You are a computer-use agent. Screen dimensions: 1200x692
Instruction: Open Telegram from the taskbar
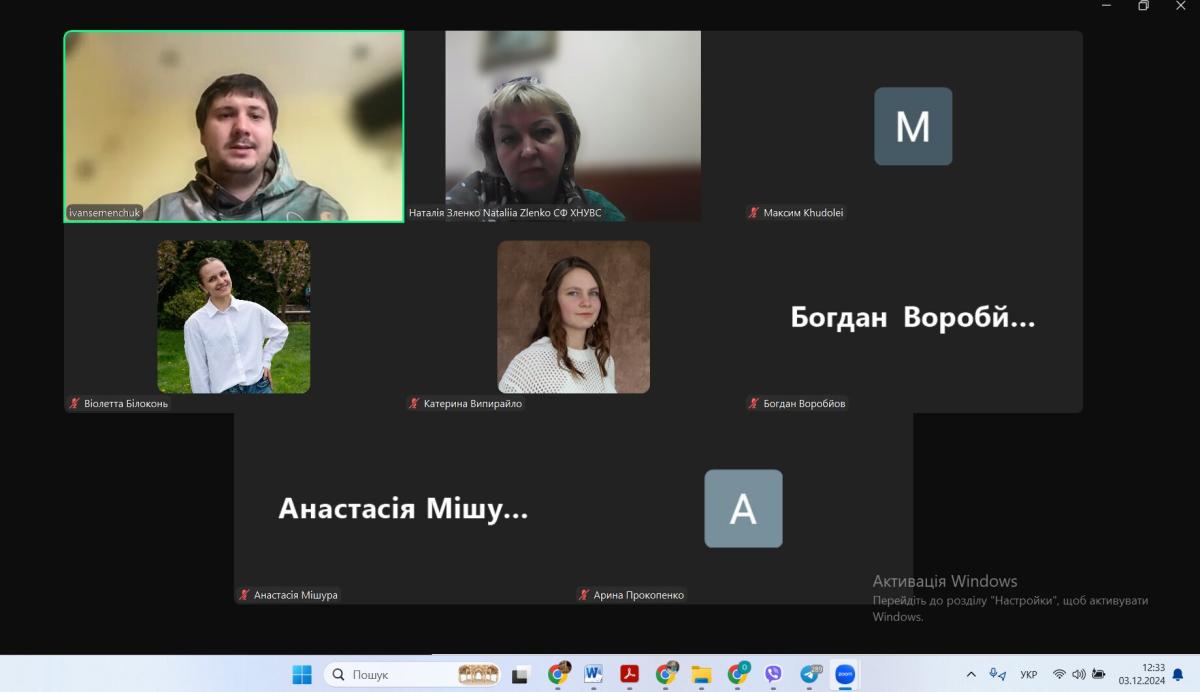(809, 675)
